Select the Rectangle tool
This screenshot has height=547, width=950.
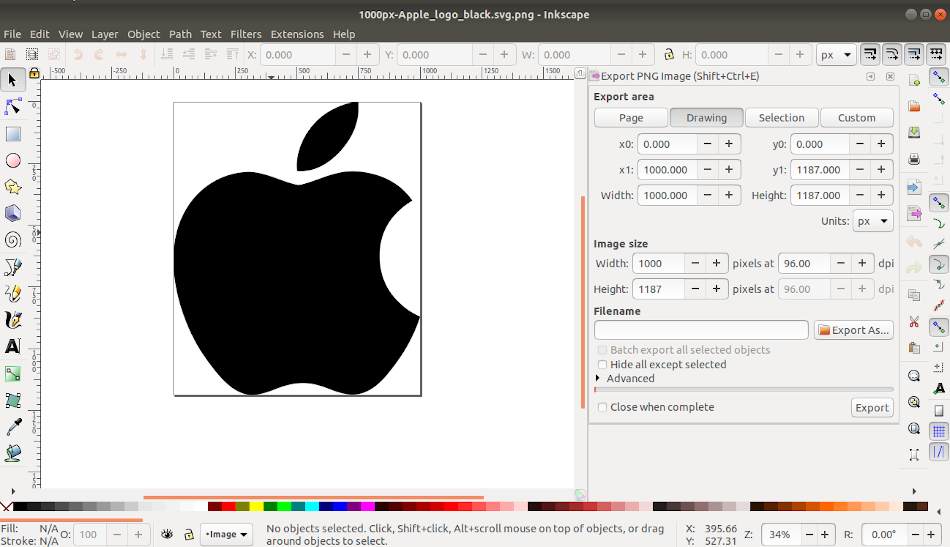[13, 134]
